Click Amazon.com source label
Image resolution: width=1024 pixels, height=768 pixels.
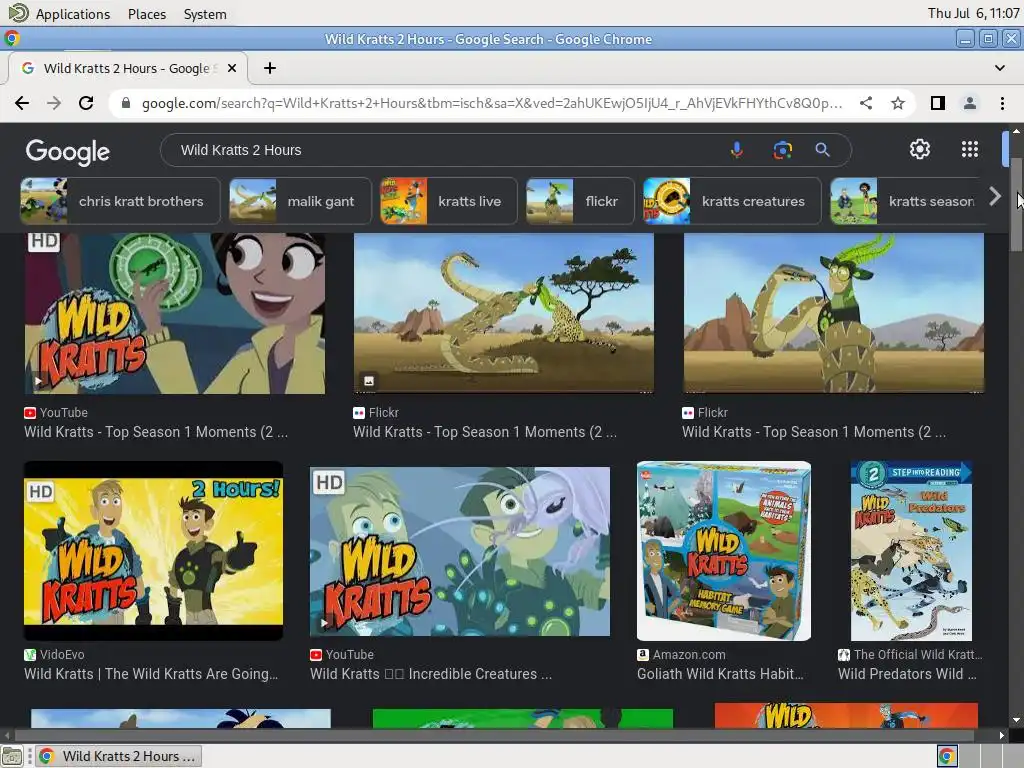[x=689, y=654]
